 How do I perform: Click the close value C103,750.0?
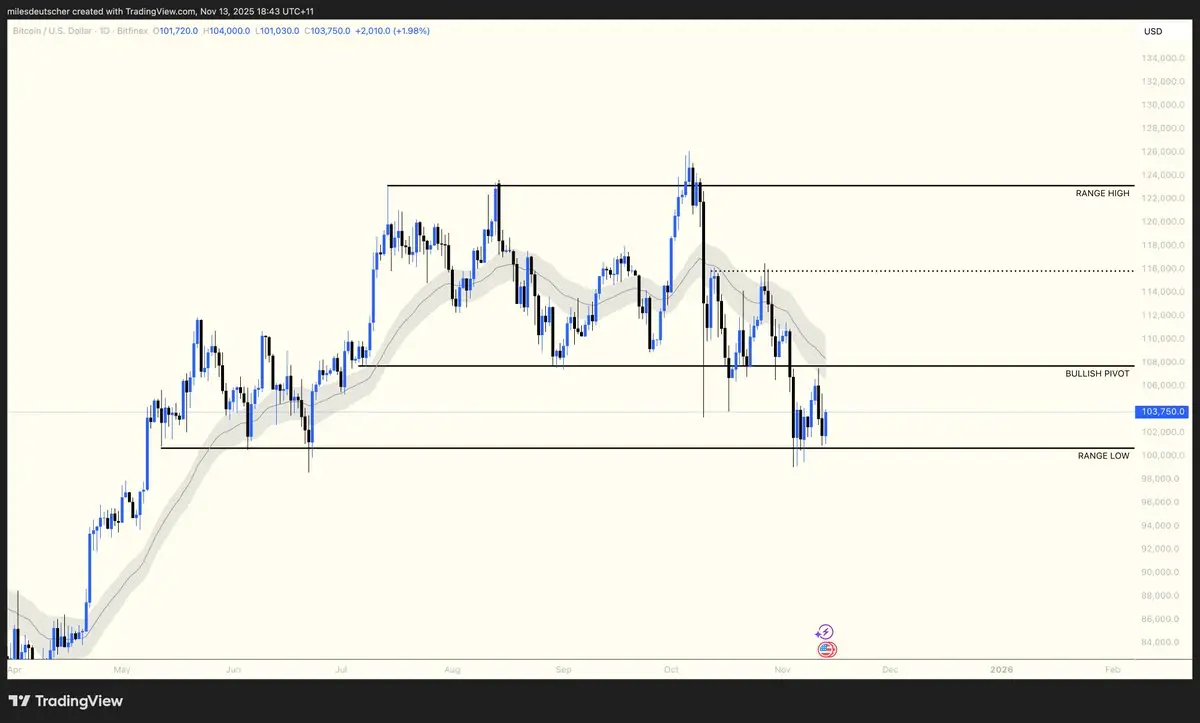327,32
